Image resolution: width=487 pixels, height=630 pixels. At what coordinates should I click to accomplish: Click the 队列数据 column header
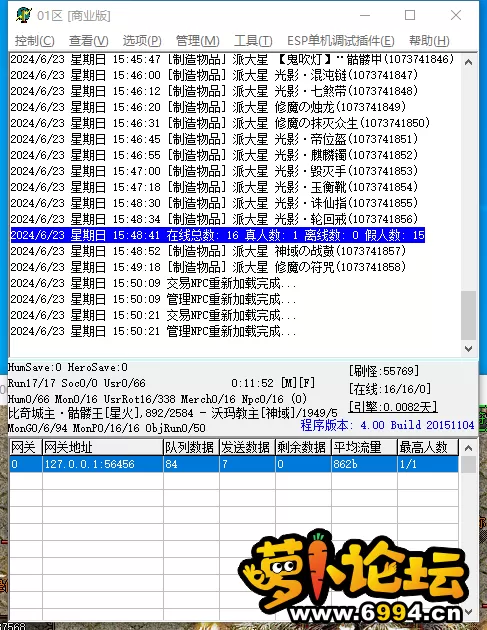pyautogui.click(x=191, y=447)
